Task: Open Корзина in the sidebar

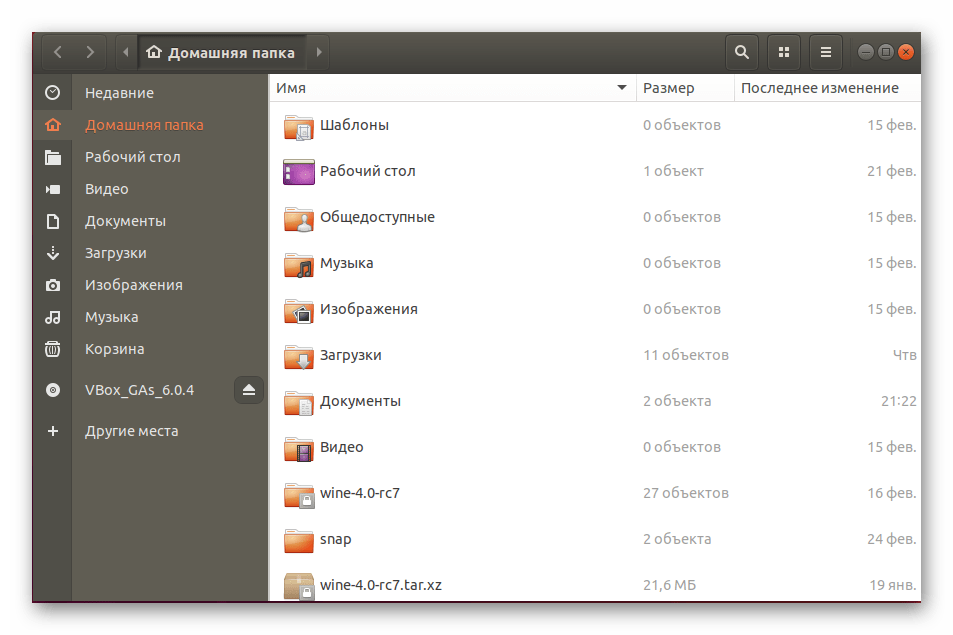Action: click(114, 349)
